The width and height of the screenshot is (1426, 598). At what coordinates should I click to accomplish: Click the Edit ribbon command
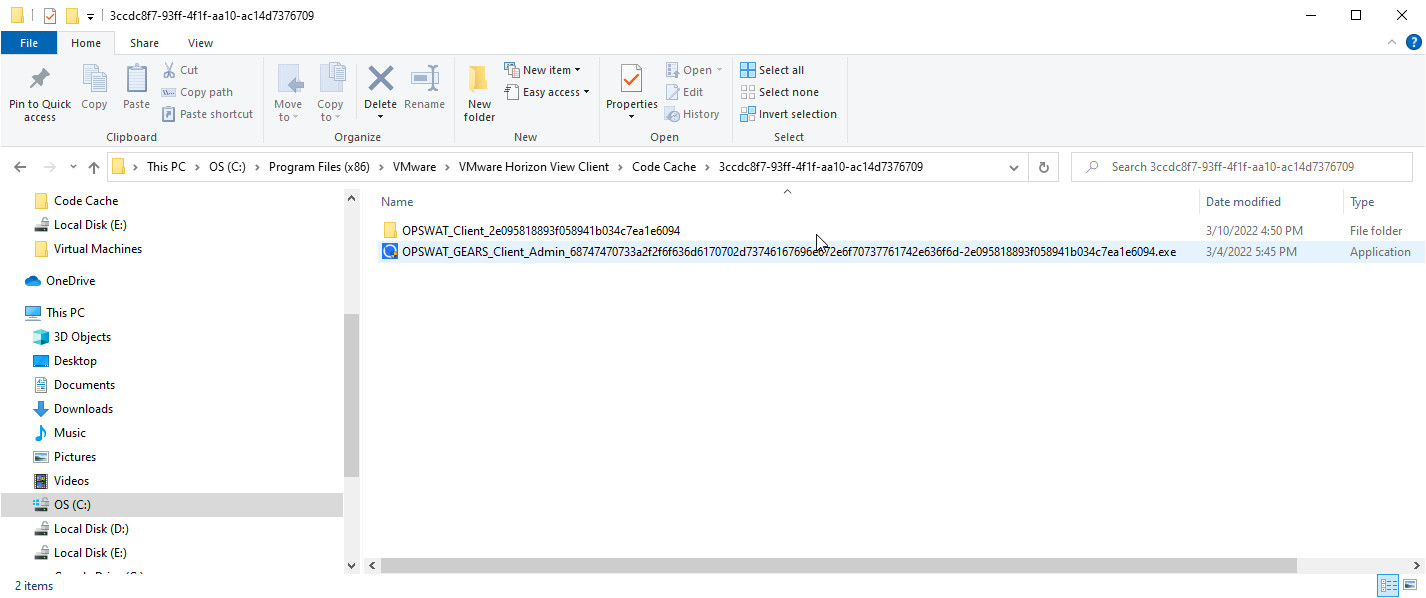tap(685, 92)
